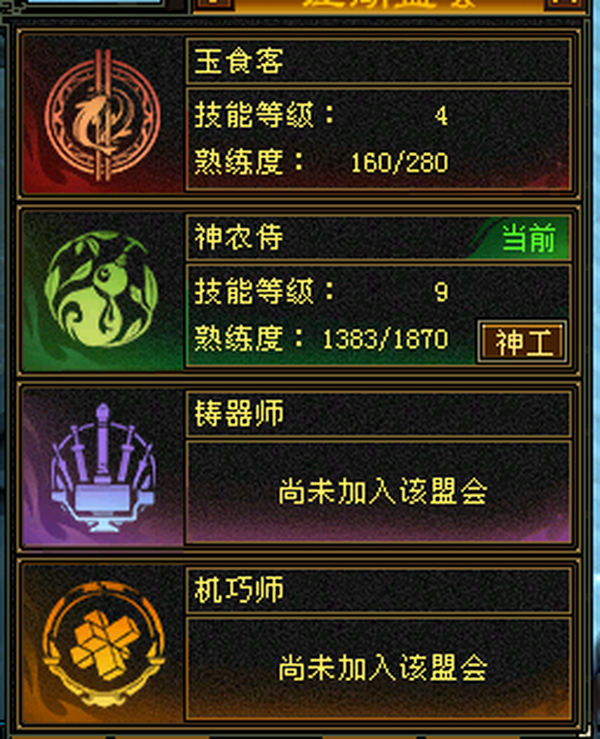Click the orange 机巧师 cube emblem

pos(103,644)
